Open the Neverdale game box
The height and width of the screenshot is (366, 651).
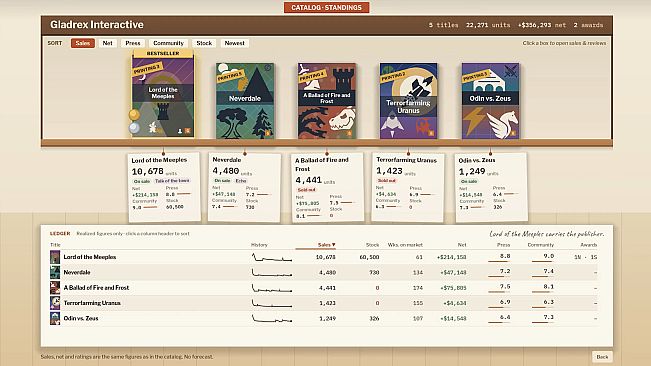coord(245,101)
